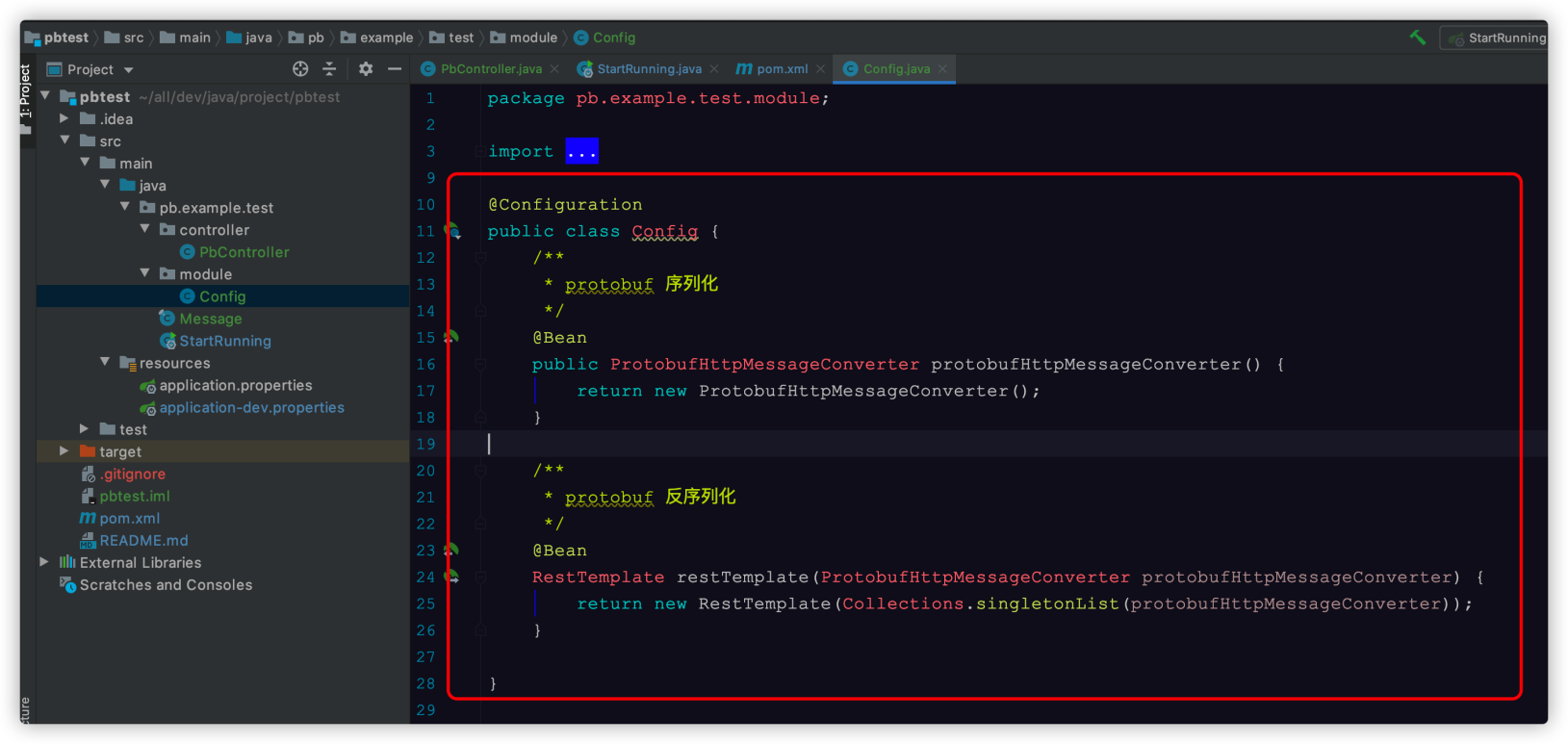Collapse the resources folder
The width and height of the screenshot is (1568, 744).
tap(105, 362)
